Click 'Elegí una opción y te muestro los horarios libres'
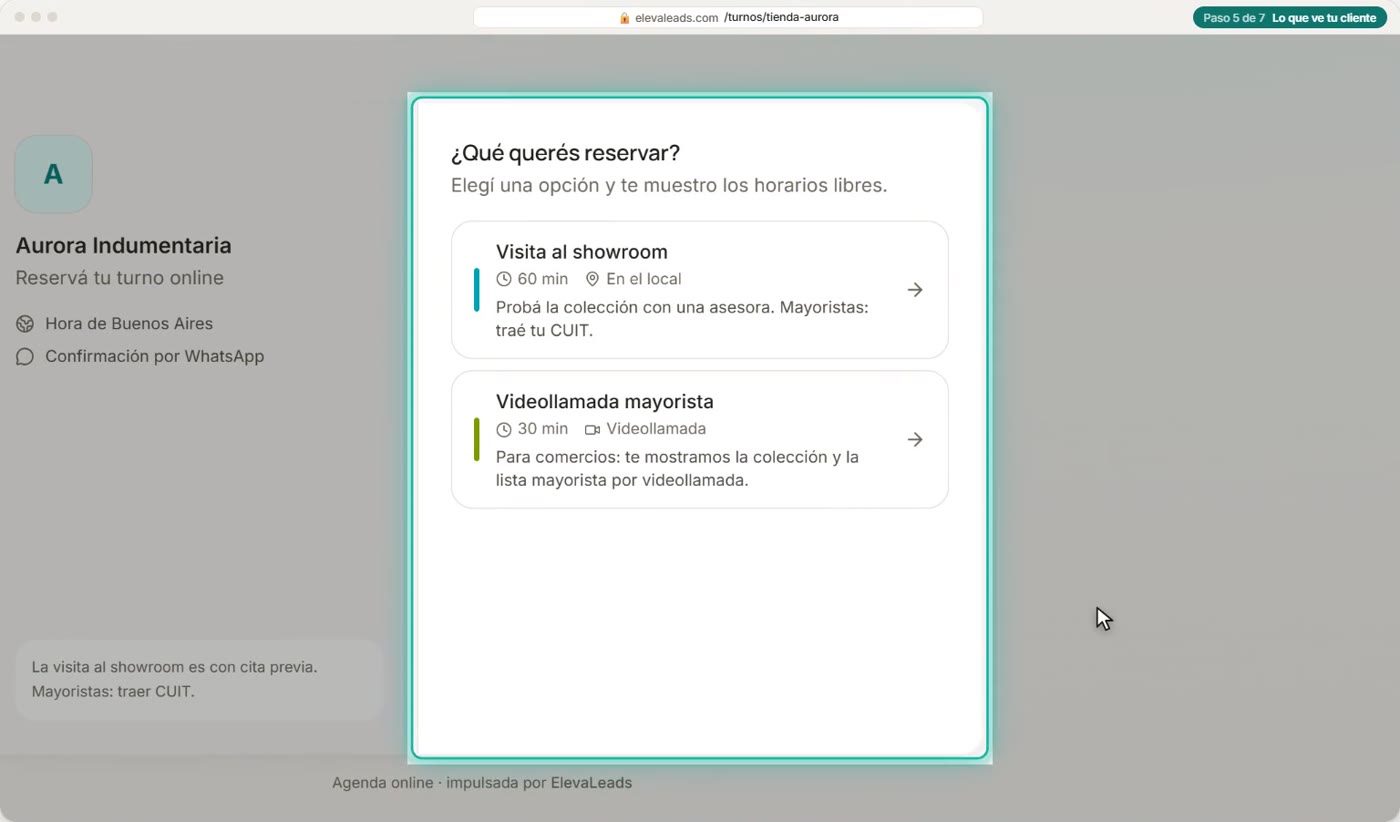This screenshot has height=822, width=1400. point(669,186)
